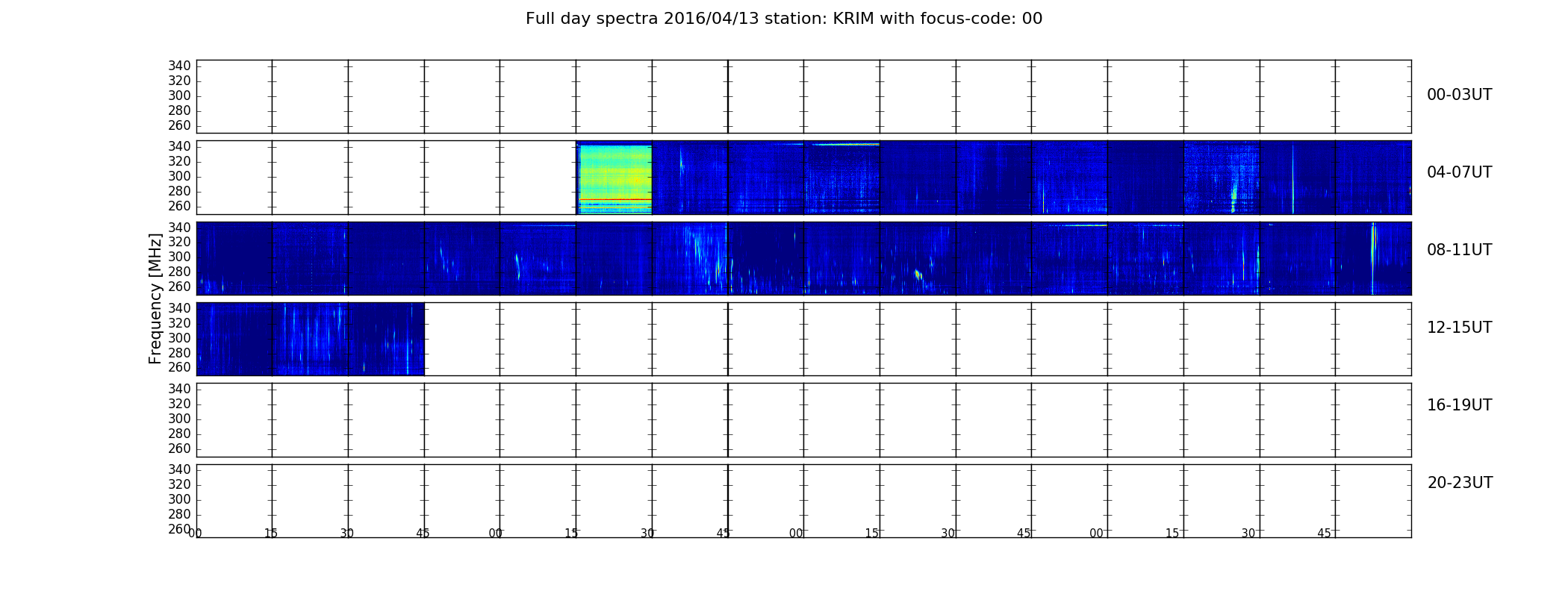Select the '08-11UT' panel label
This screenshot has width=1568, height=597.
(1459, 250)
